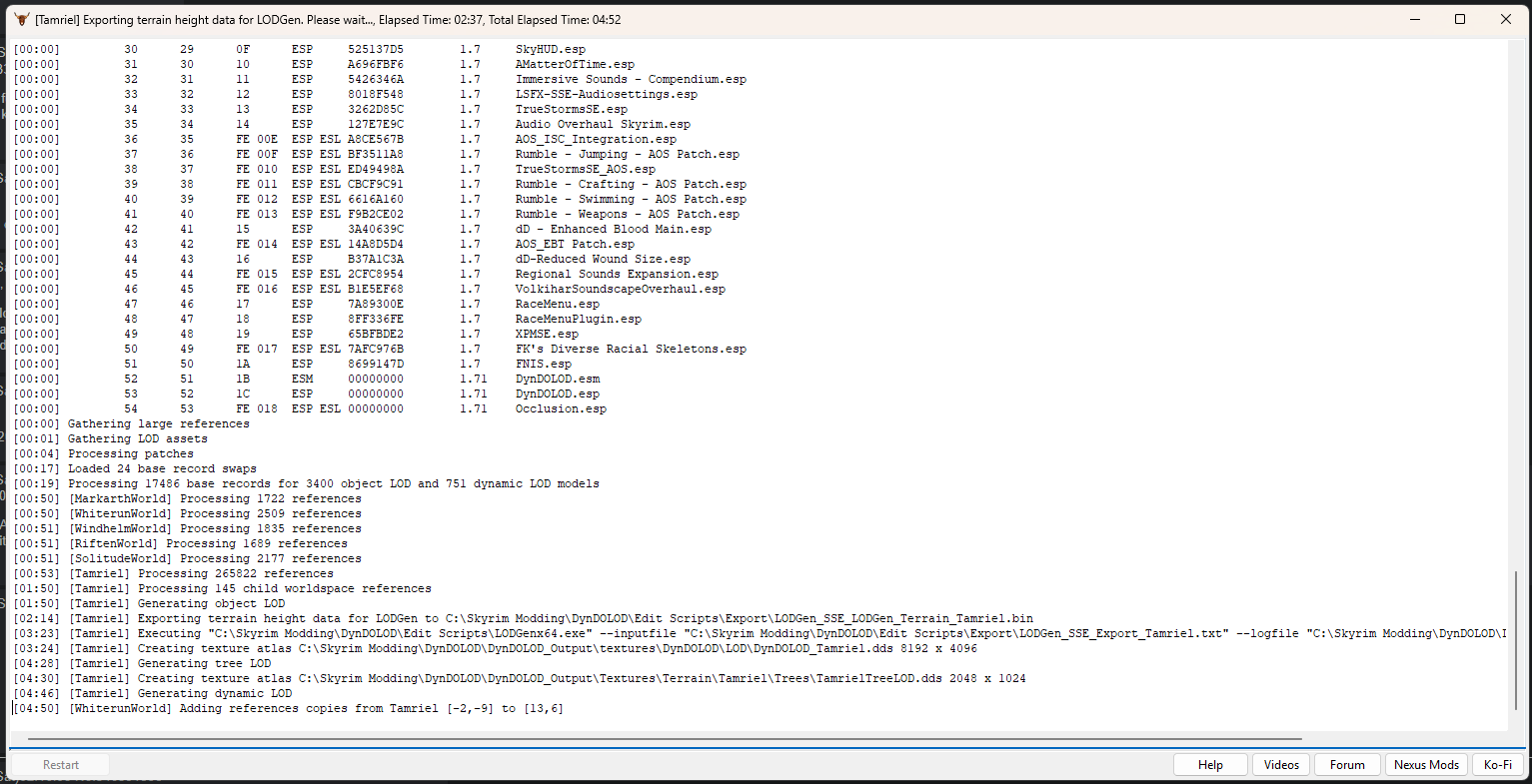This screenshot has width=1532, height=784.
Task: Select the TamrielTreeLOD.dds texture atlas line
Action: tap(520, 678)
